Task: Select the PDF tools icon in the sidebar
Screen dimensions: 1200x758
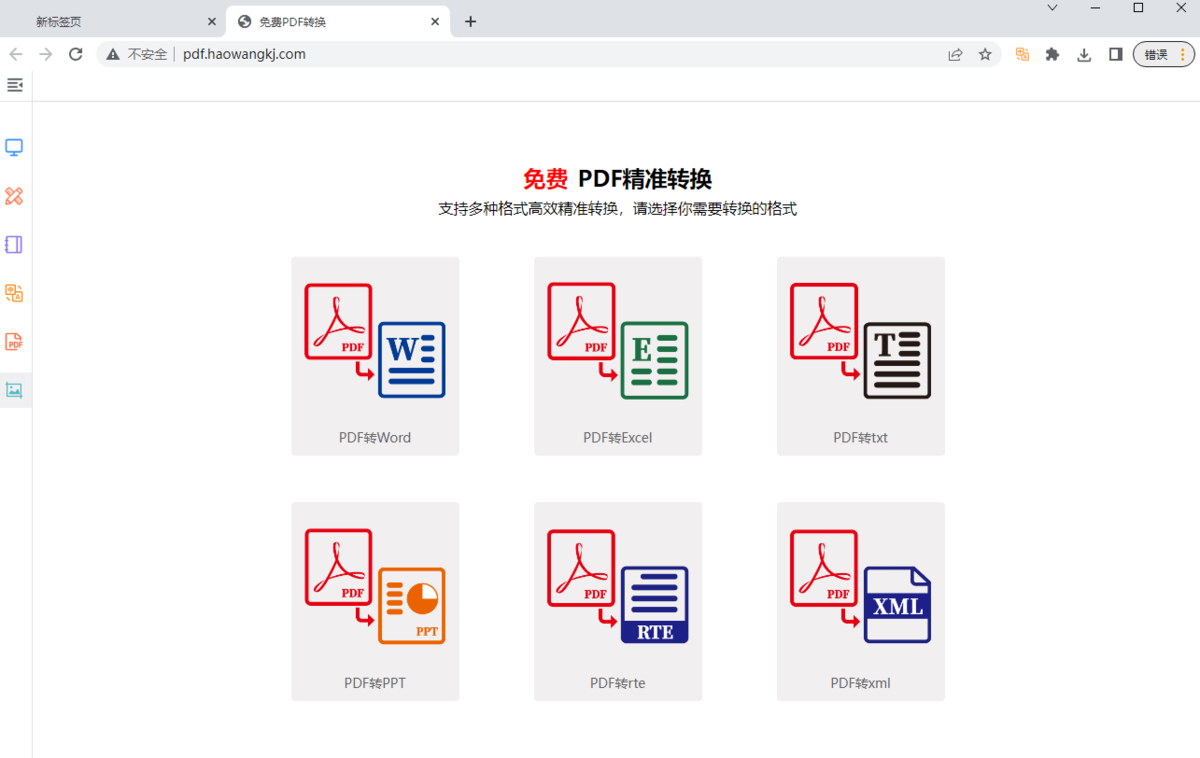Action: 14,341
